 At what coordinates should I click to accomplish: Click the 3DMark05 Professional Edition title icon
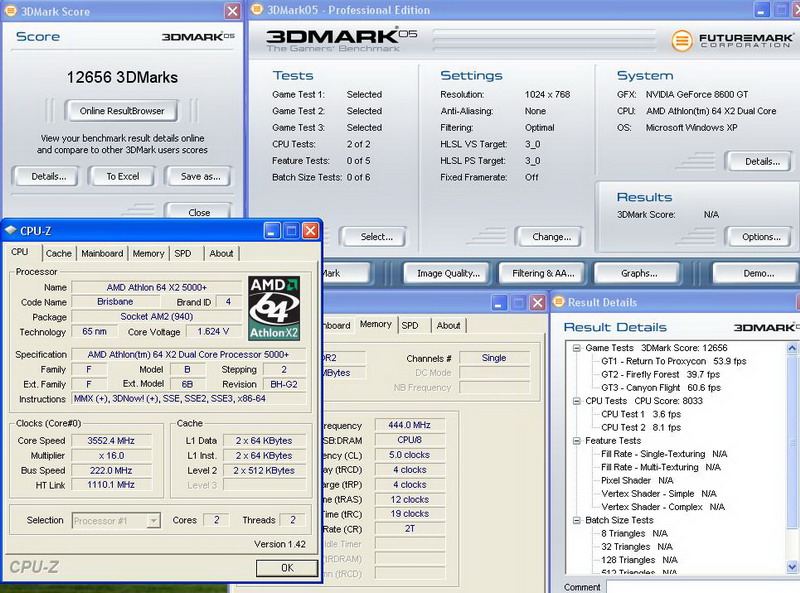click(x=257, y=9)
